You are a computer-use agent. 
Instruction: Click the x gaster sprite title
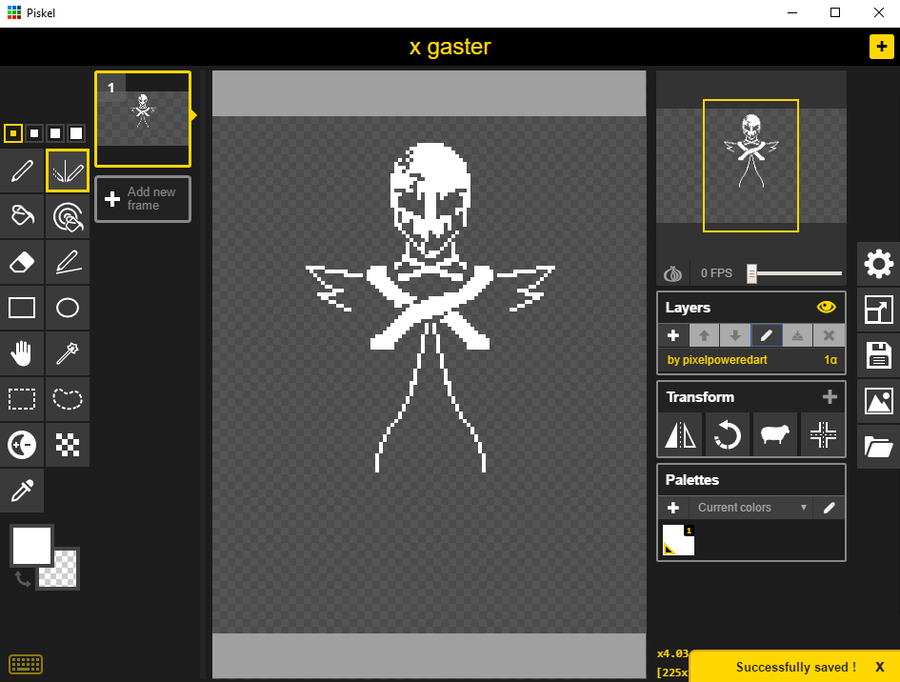point(450,46)
